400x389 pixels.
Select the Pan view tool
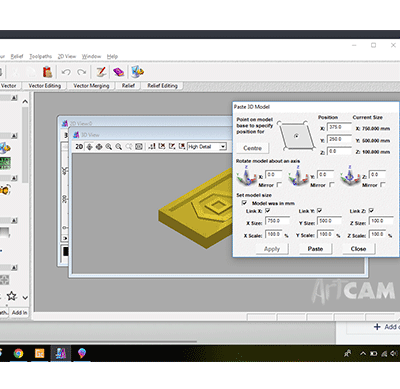[x=99, y=147]
